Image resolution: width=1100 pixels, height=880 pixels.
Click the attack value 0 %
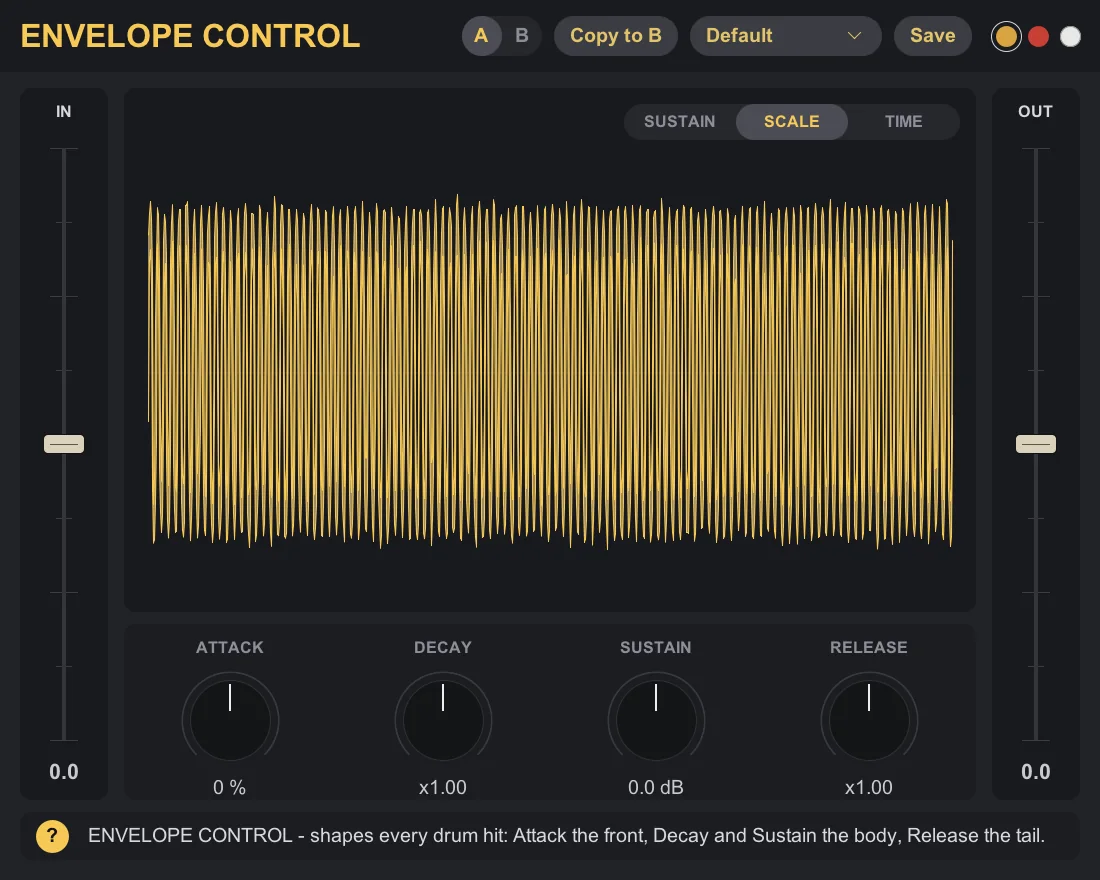[x=229, y=787]
